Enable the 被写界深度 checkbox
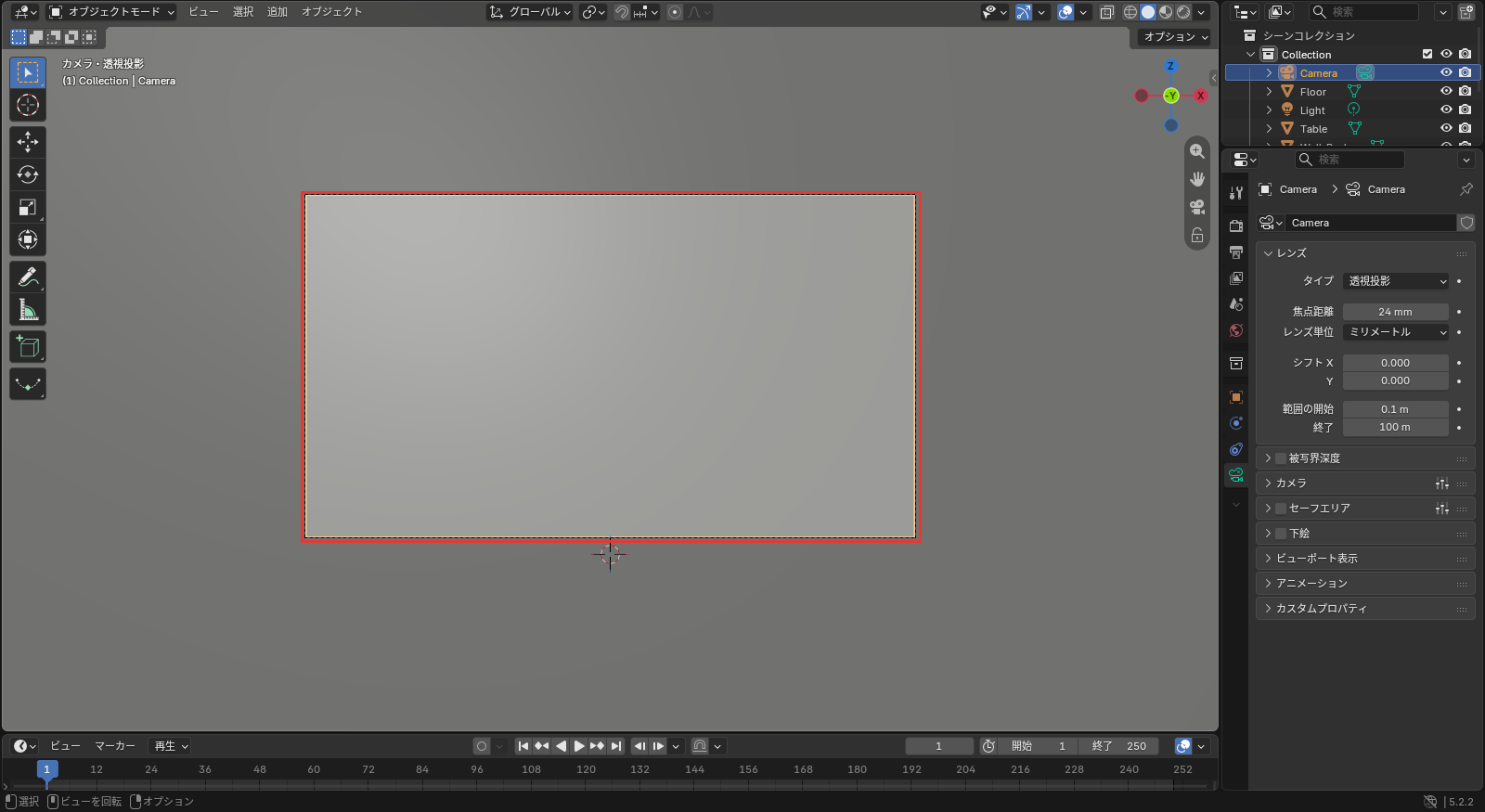The image size is (1485, 812). coord(1281,458)
